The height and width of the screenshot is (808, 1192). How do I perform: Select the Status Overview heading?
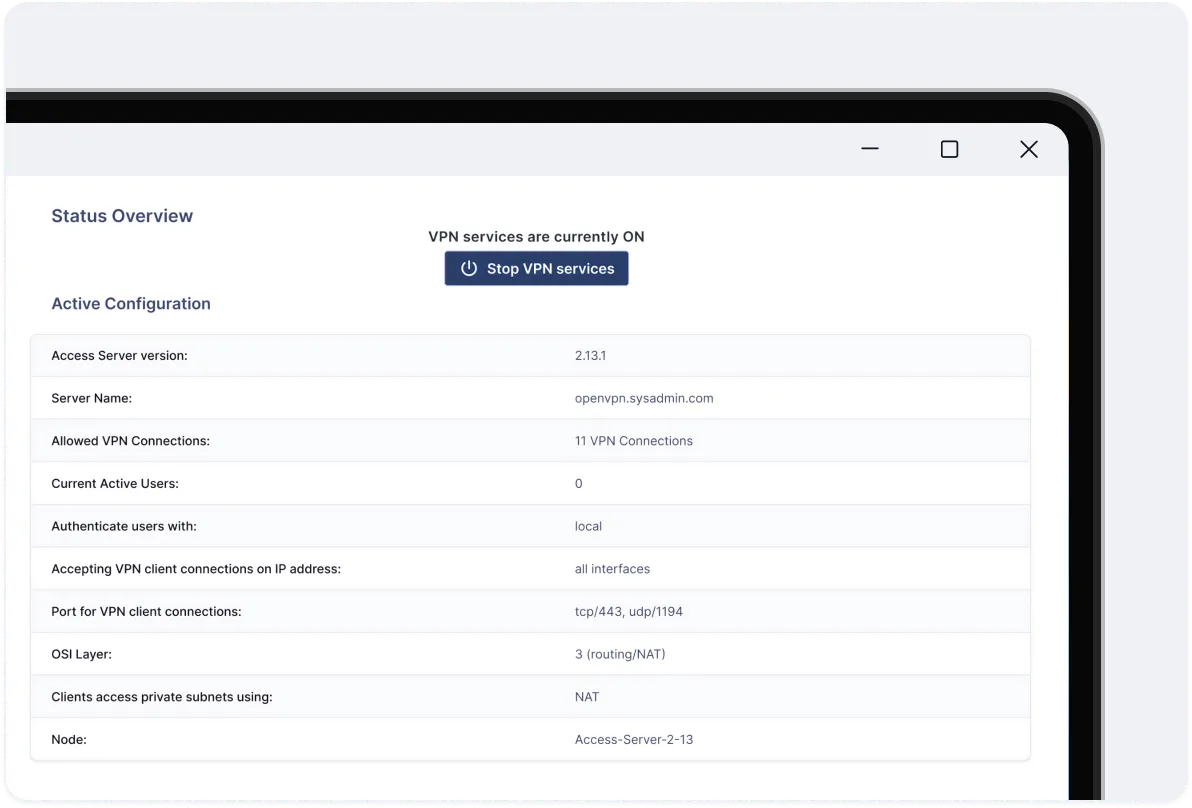pos(122,216)
